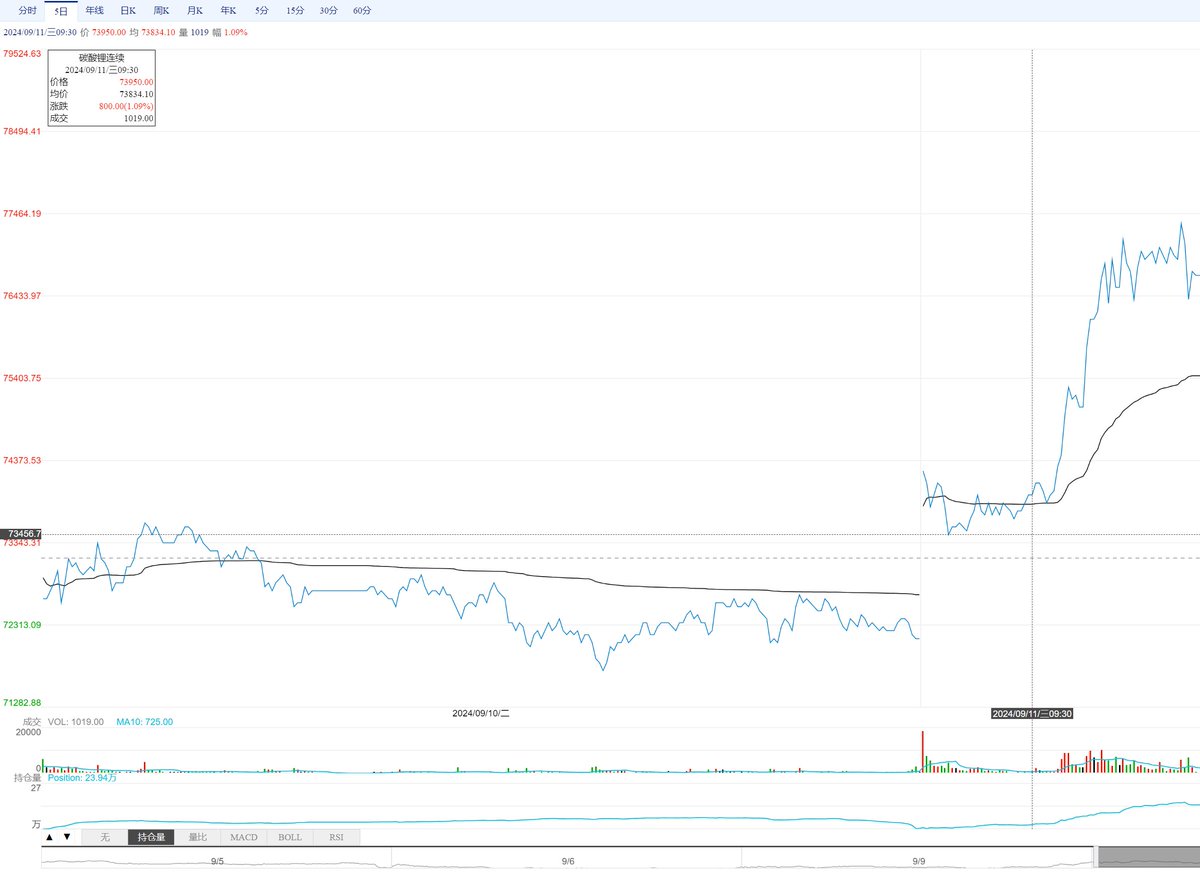Click the up triangle indicator arrow
This screenshot has width=1200, height=881.
[51, 837]
